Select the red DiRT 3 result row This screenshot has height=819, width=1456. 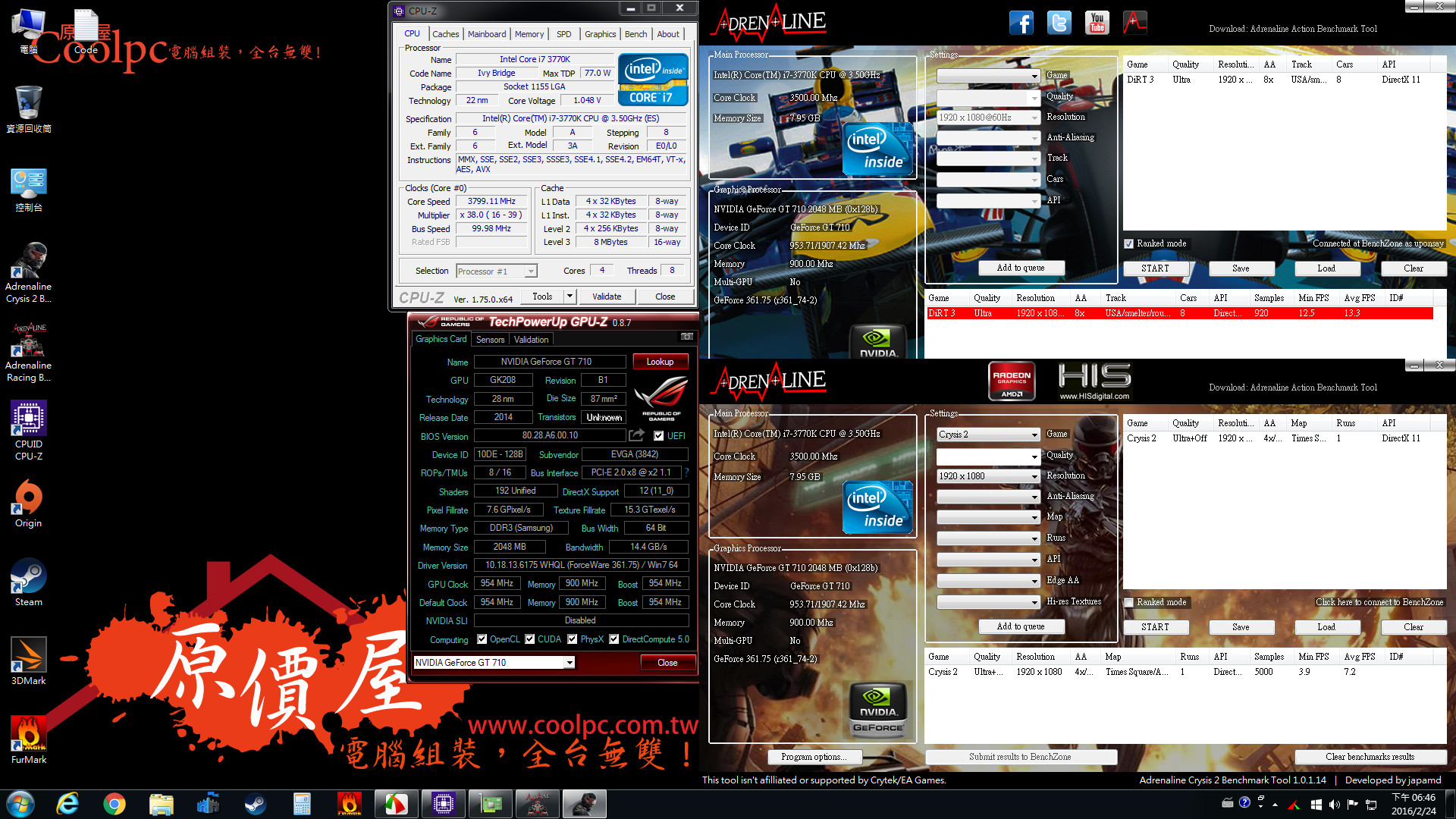click(x=1179, y=313)
